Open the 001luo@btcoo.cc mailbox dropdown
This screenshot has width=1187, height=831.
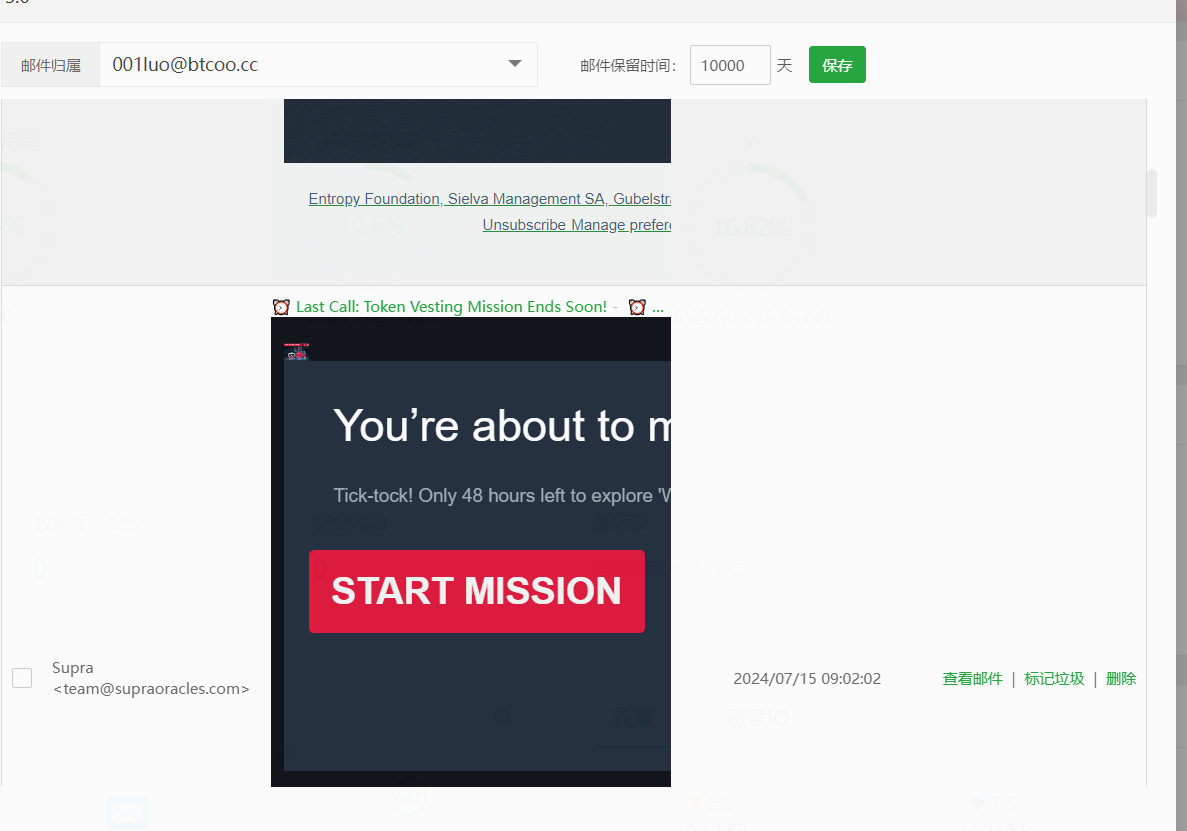(x=318, y=64)
